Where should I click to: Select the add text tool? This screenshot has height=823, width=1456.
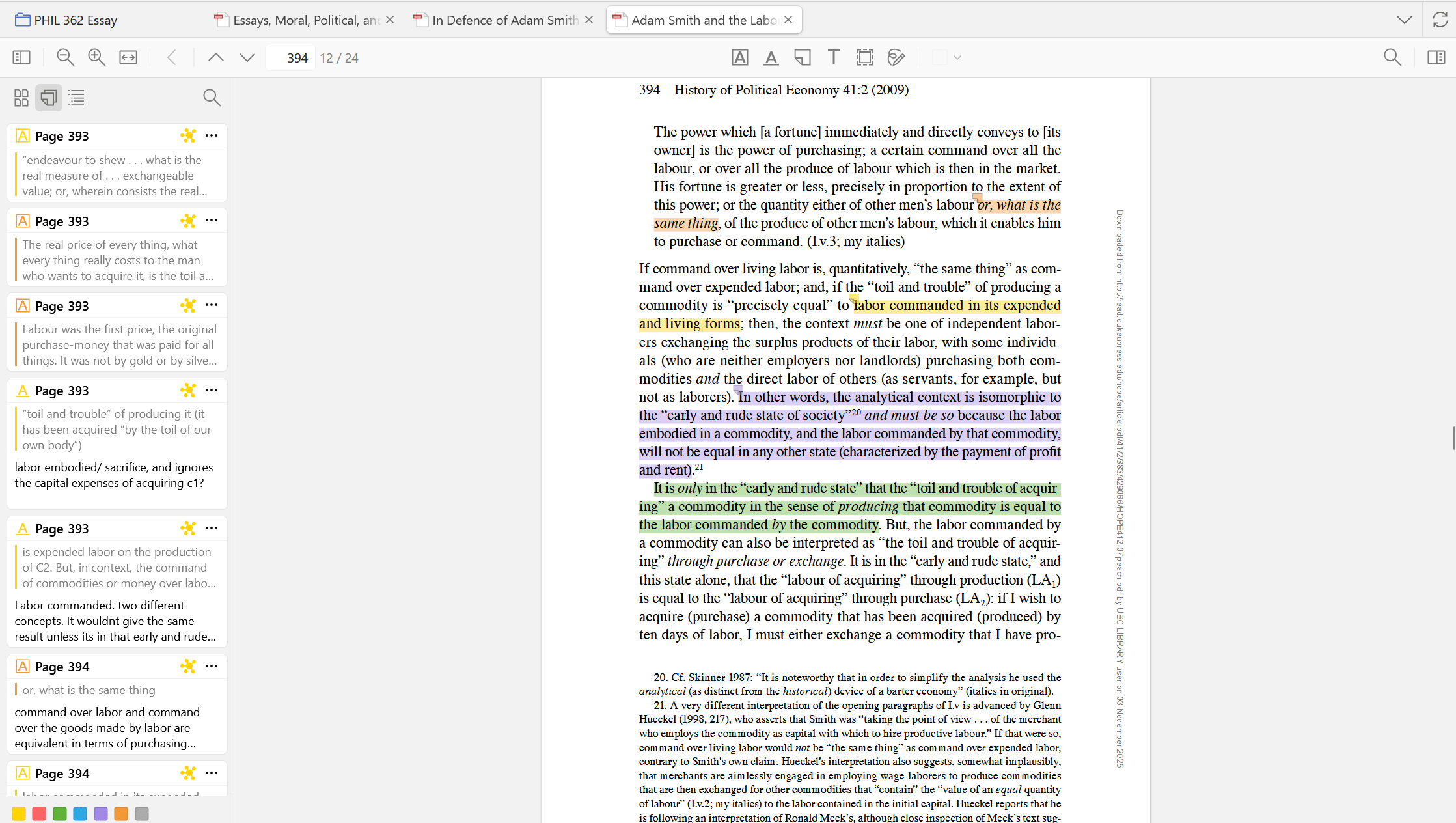[834, 57]
